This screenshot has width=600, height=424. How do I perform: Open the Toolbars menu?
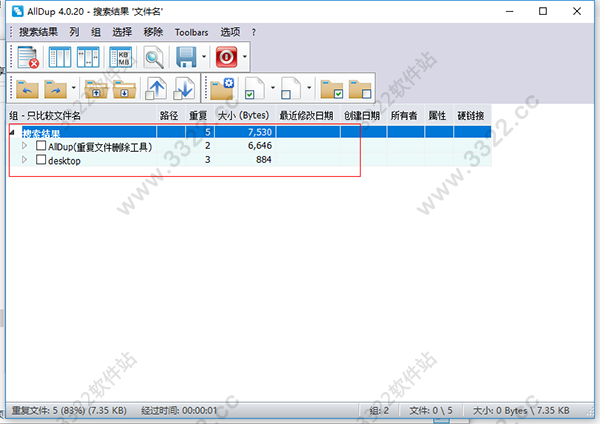pos(191,32)
